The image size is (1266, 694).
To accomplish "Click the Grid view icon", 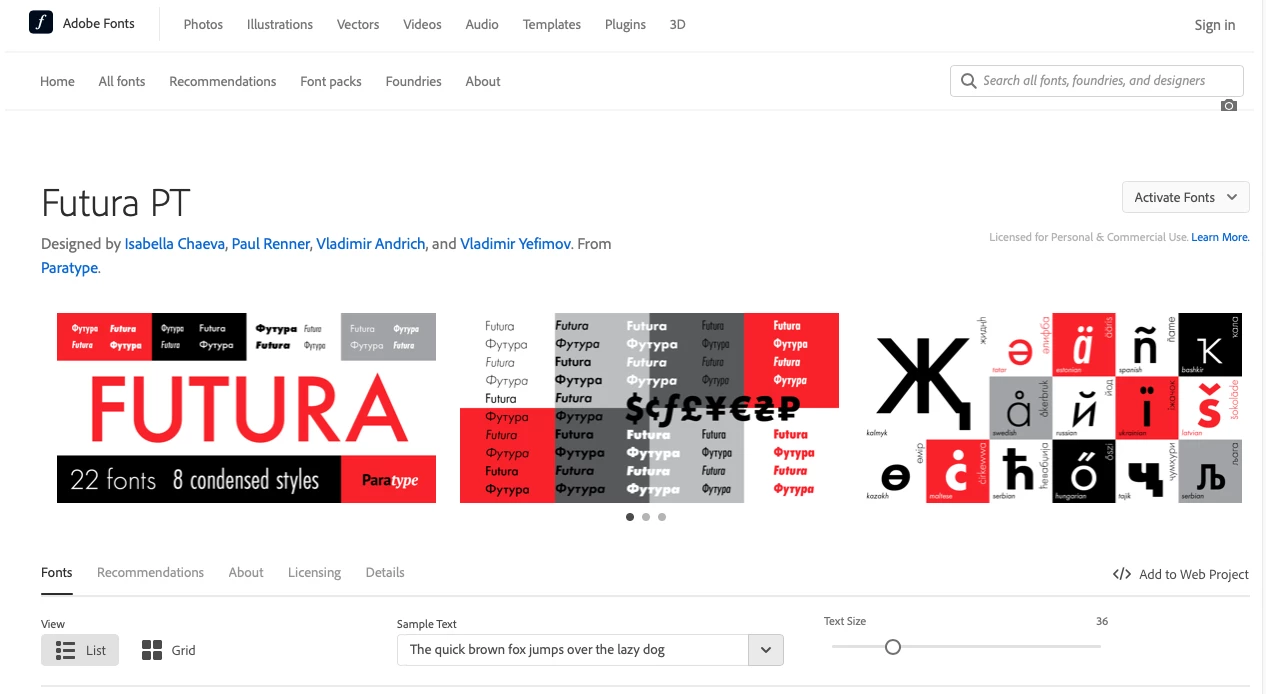I will click(152, 650).
